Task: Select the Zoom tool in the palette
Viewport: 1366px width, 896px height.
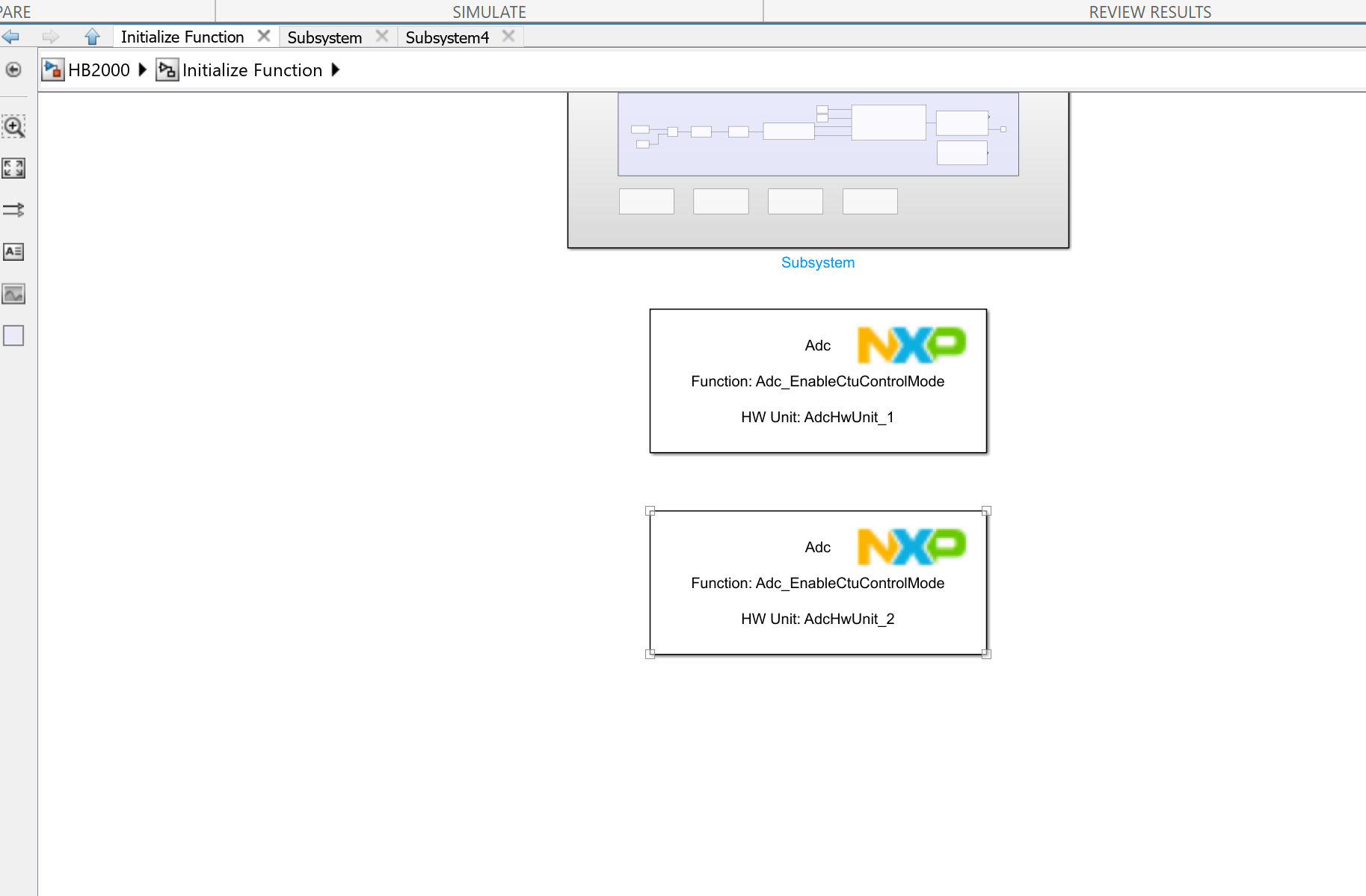Action: click(x=13, y=126)
